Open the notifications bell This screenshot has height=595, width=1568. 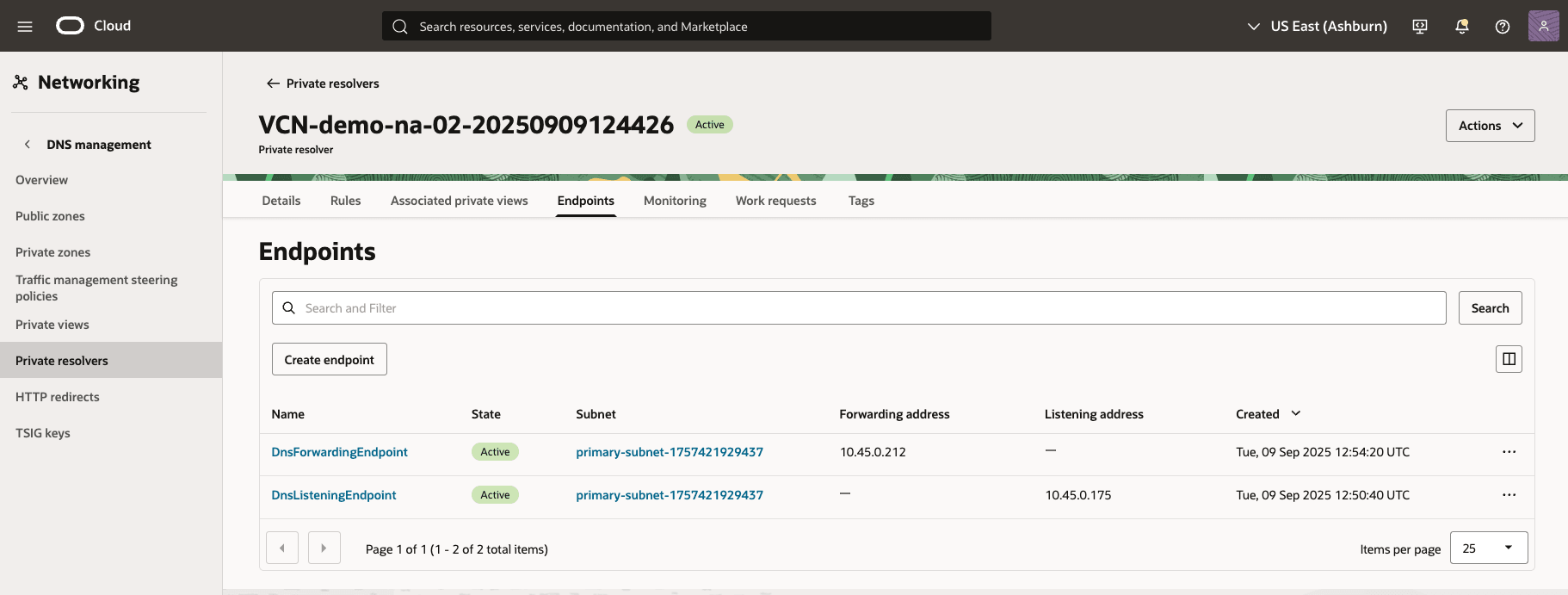(1461, 26)
